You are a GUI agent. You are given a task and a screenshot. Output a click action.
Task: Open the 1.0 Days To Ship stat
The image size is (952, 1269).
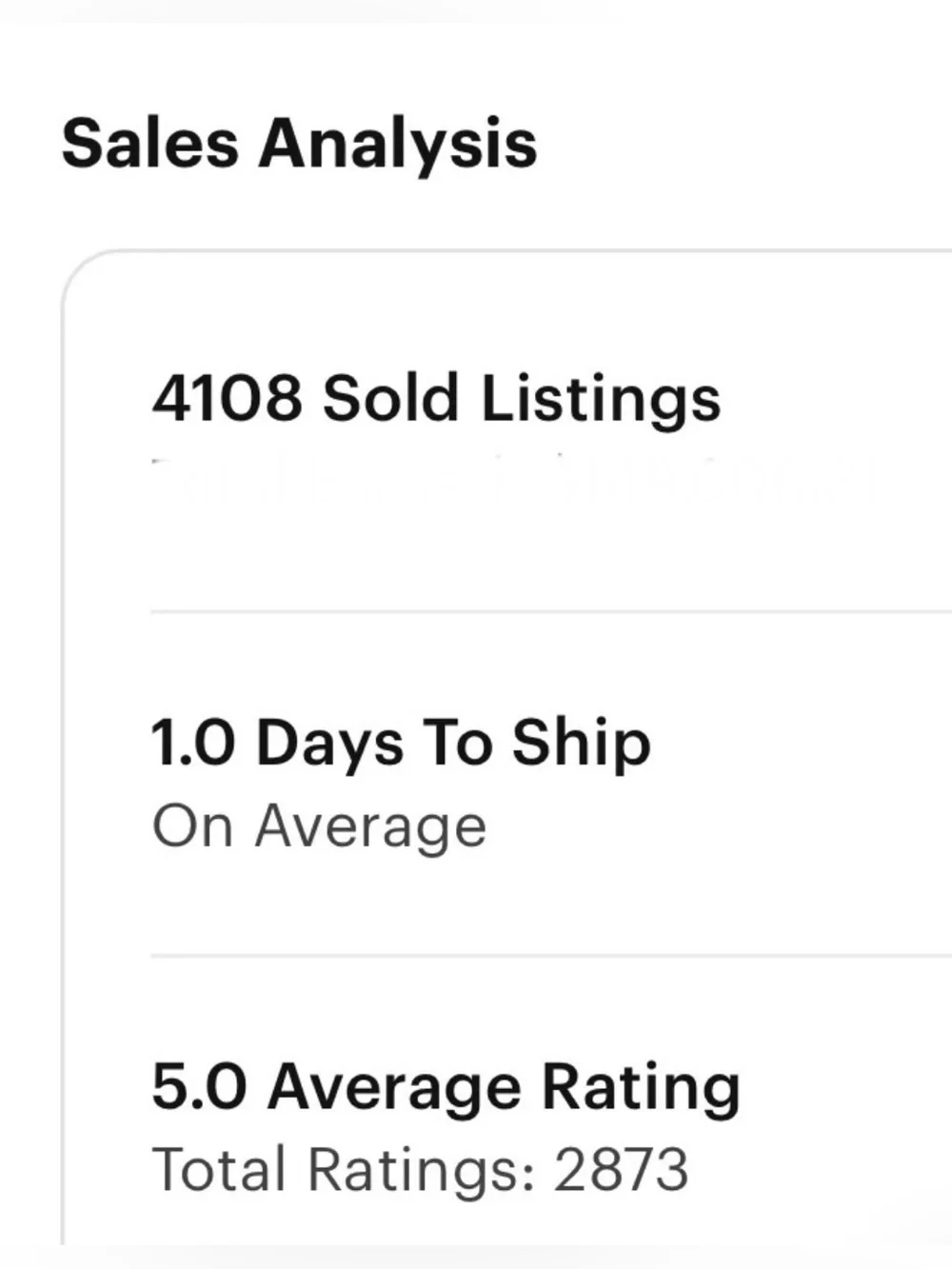401,743
